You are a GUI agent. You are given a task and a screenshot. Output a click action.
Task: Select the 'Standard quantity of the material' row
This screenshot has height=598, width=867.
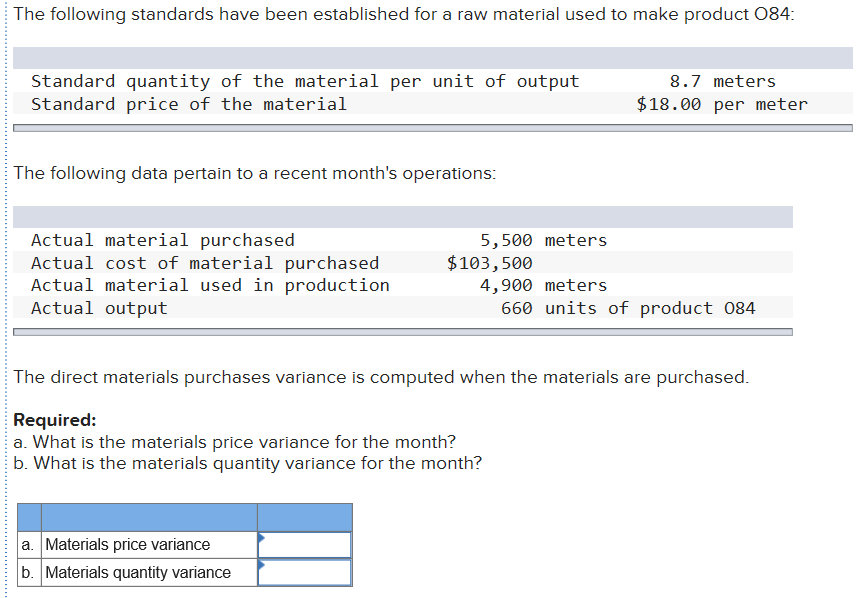coord(300,81)
